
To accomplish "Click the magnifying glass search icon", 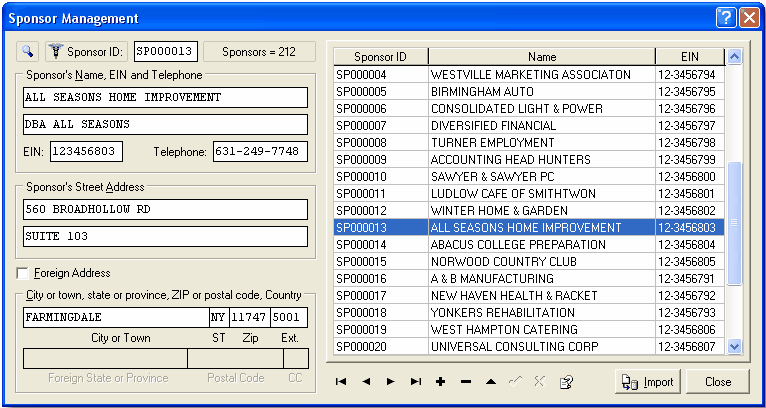I will [28, 51].
